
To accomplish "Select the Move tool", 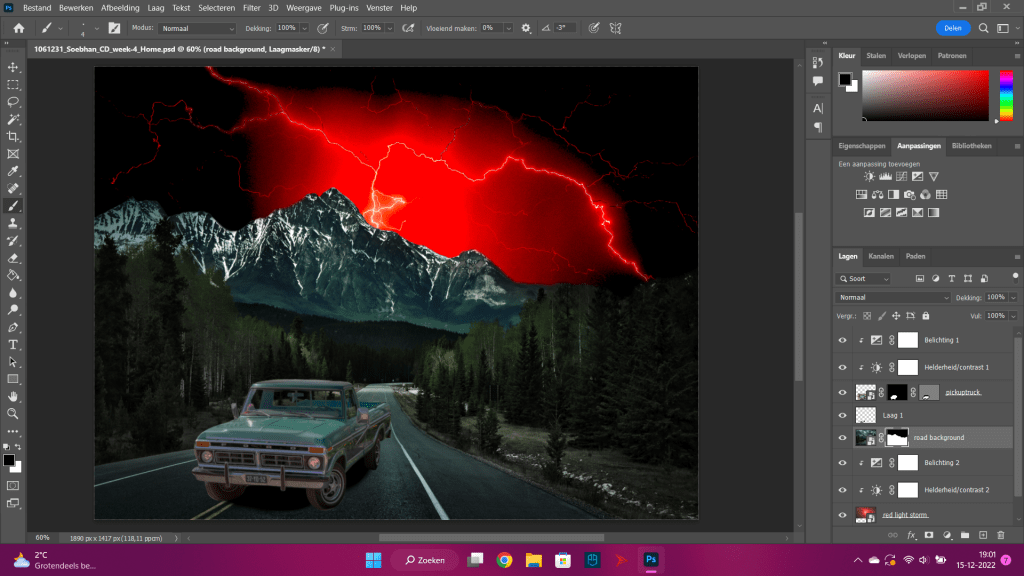I will point(13,67).
